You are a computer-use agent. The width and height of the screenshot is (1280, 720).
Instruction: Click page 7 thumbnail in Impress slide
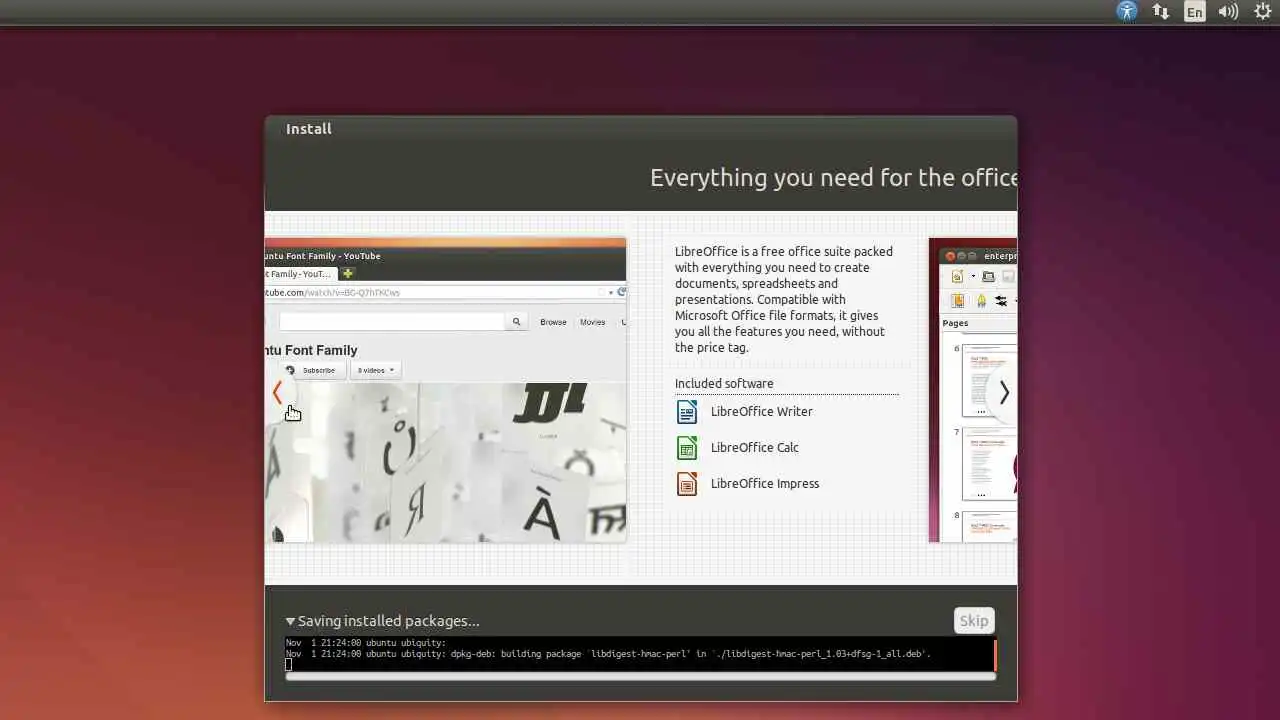pos(989,464)
